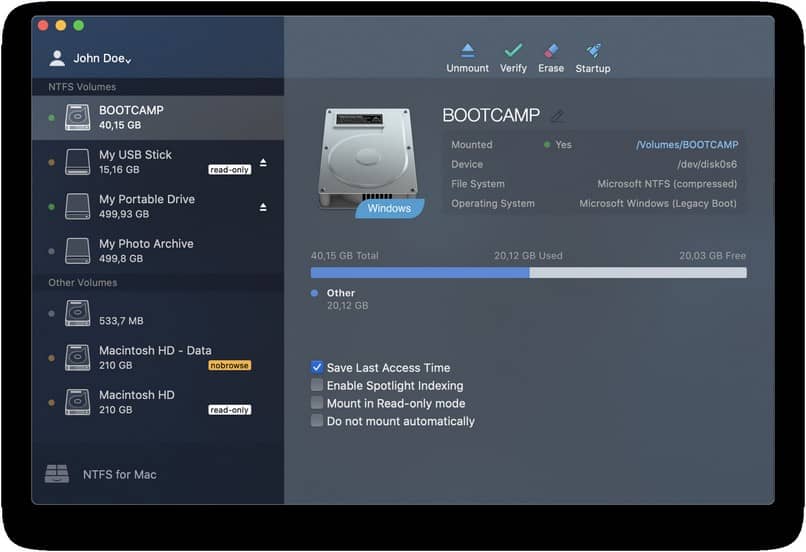The width and height of the screenshot is (806, 552).
Task: Click the My Photo Archive drive icon
Action: click(78, 251)
